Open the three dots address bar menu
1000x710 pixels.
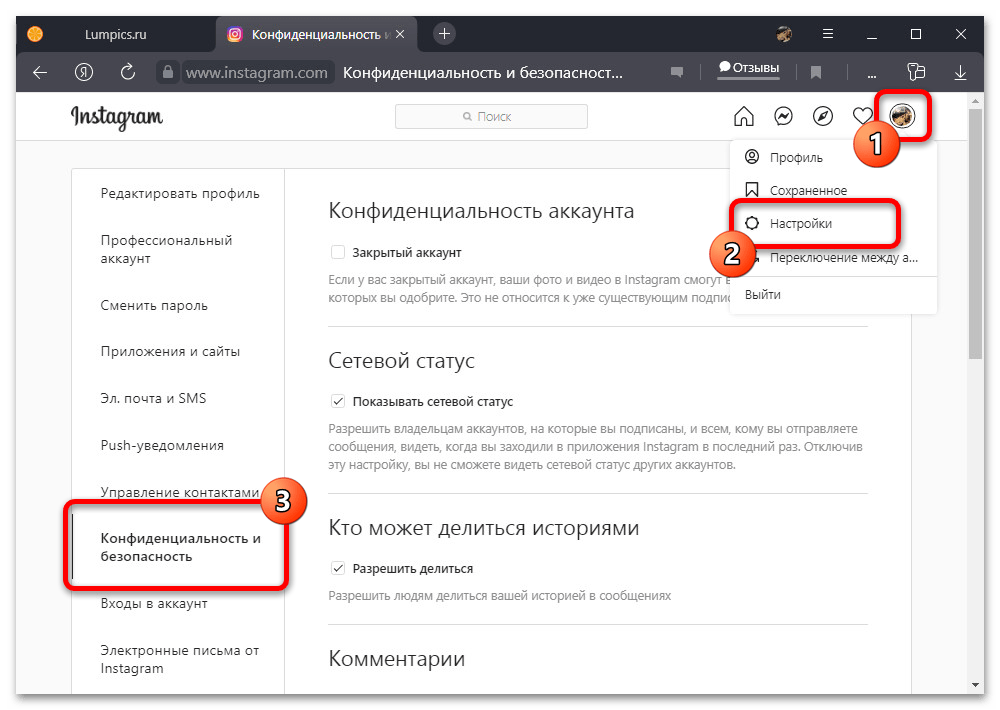tap(871, 75)
